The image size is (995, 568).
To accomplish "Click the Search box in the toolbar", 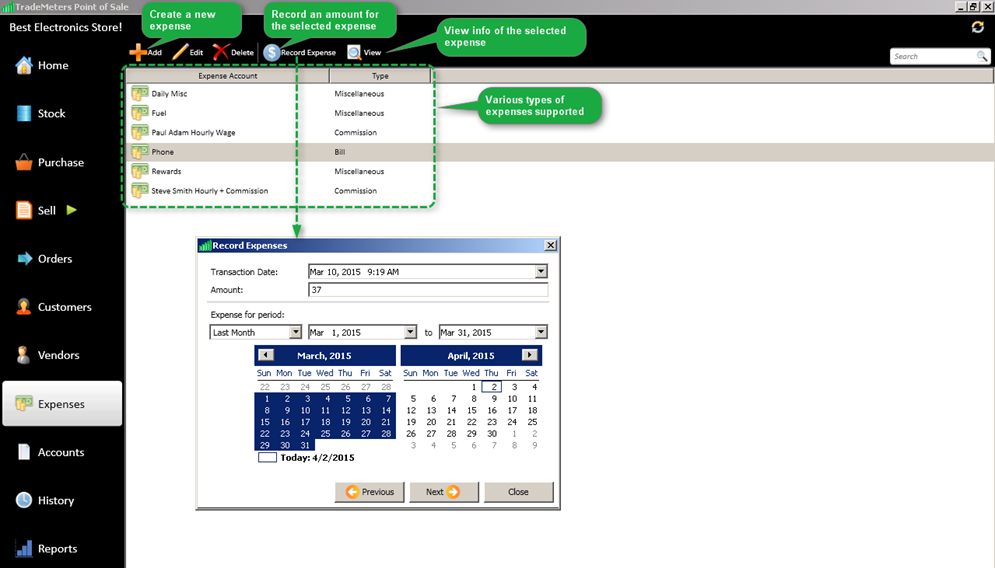I will 933,57.
